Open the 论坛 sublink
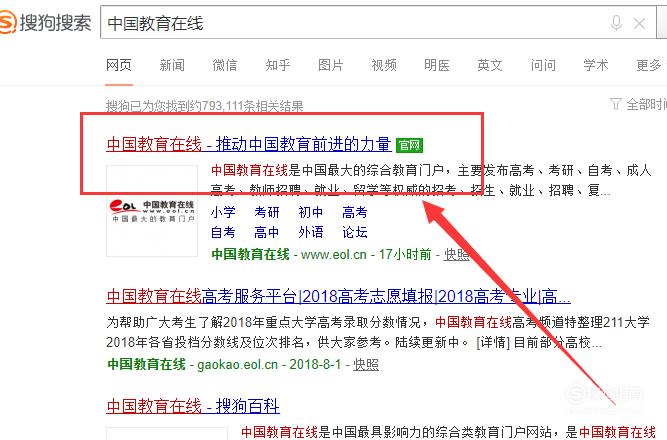This screenshot has width=667, height=440. click(x=354, y=232)
